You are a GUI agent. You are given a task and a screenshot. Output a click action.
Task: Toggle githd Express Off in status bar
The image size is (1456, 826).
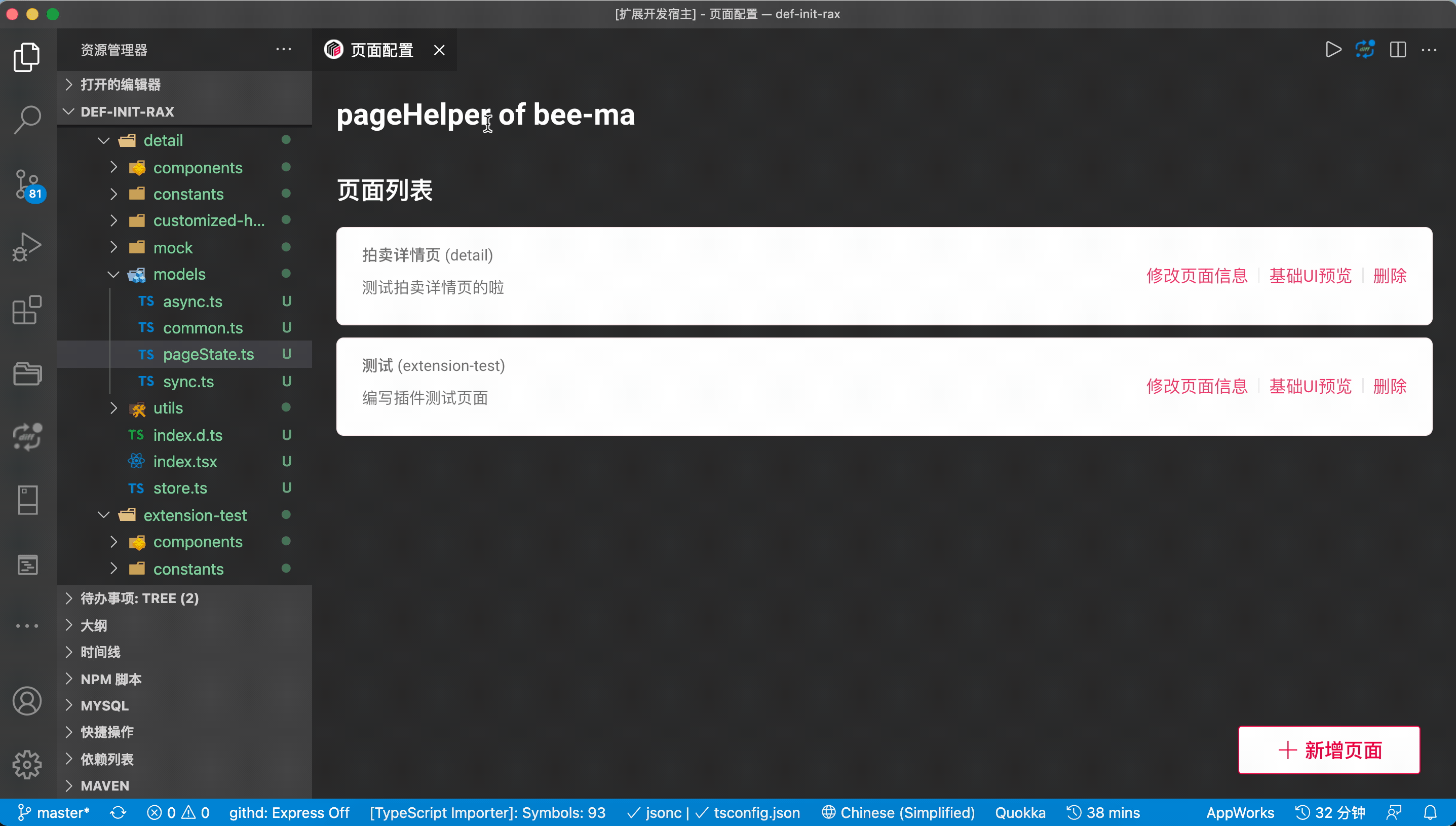click(289, 812)
